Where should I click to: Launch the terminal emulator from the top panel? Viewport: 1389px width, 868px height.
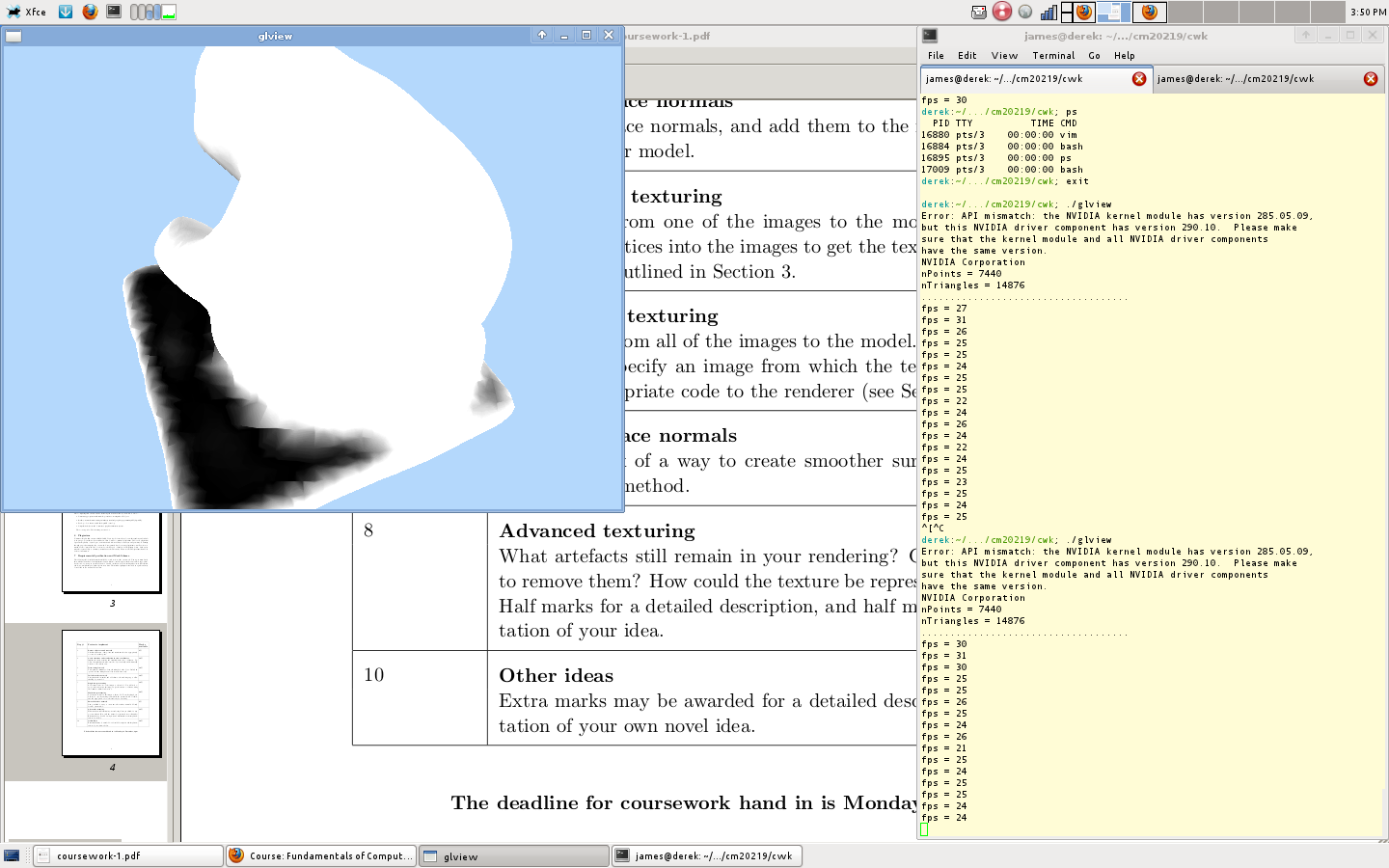pyautogui.click(x=114, y=12)
